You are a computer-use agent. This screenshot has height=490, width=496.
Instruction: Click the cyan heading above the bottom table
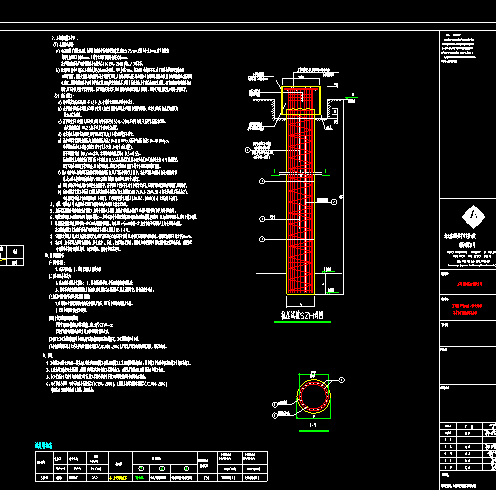[x=43, y=445]
